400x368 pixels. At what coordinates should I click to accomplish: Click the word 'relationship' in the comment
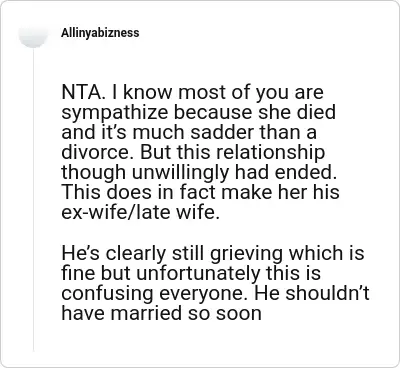(270, 153)
